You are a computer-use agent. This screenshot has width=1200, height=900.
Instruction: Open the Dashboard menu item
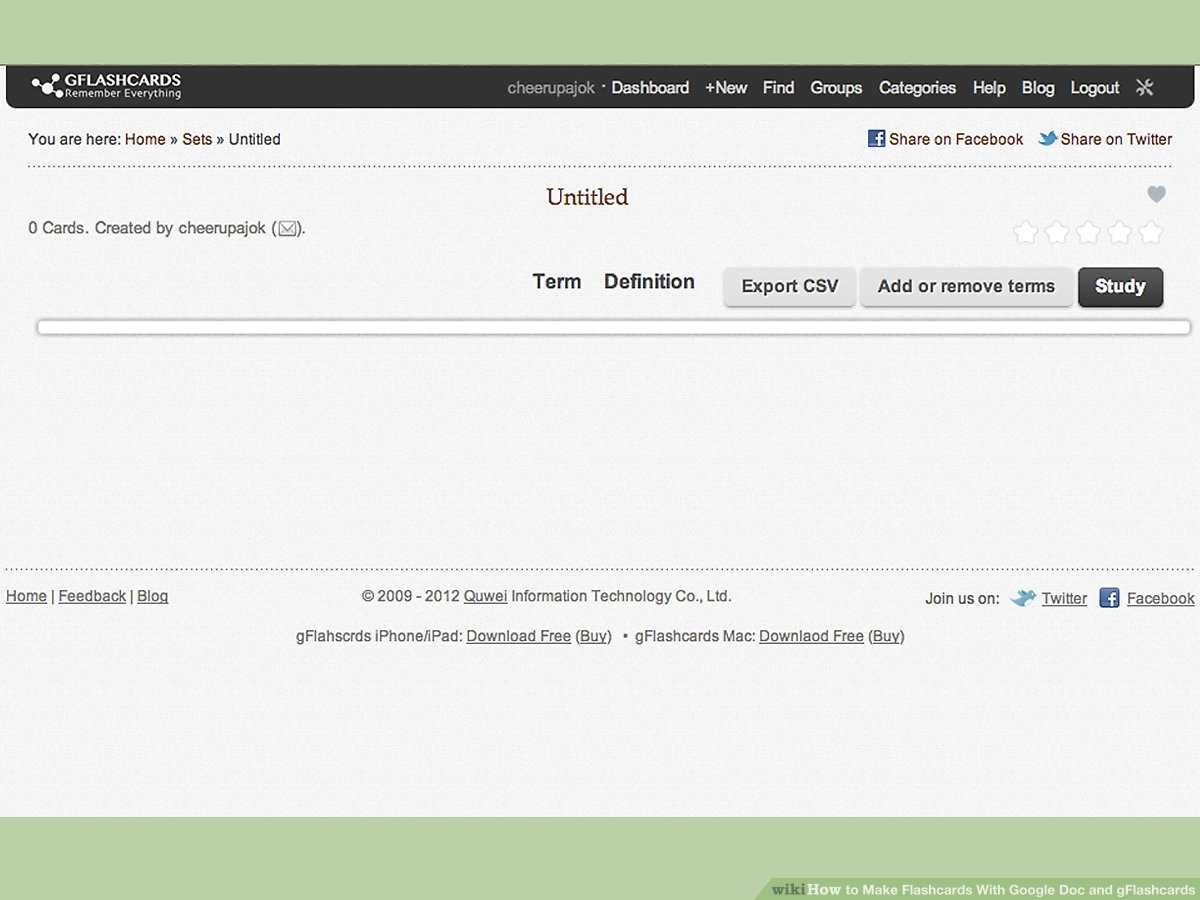650,88
